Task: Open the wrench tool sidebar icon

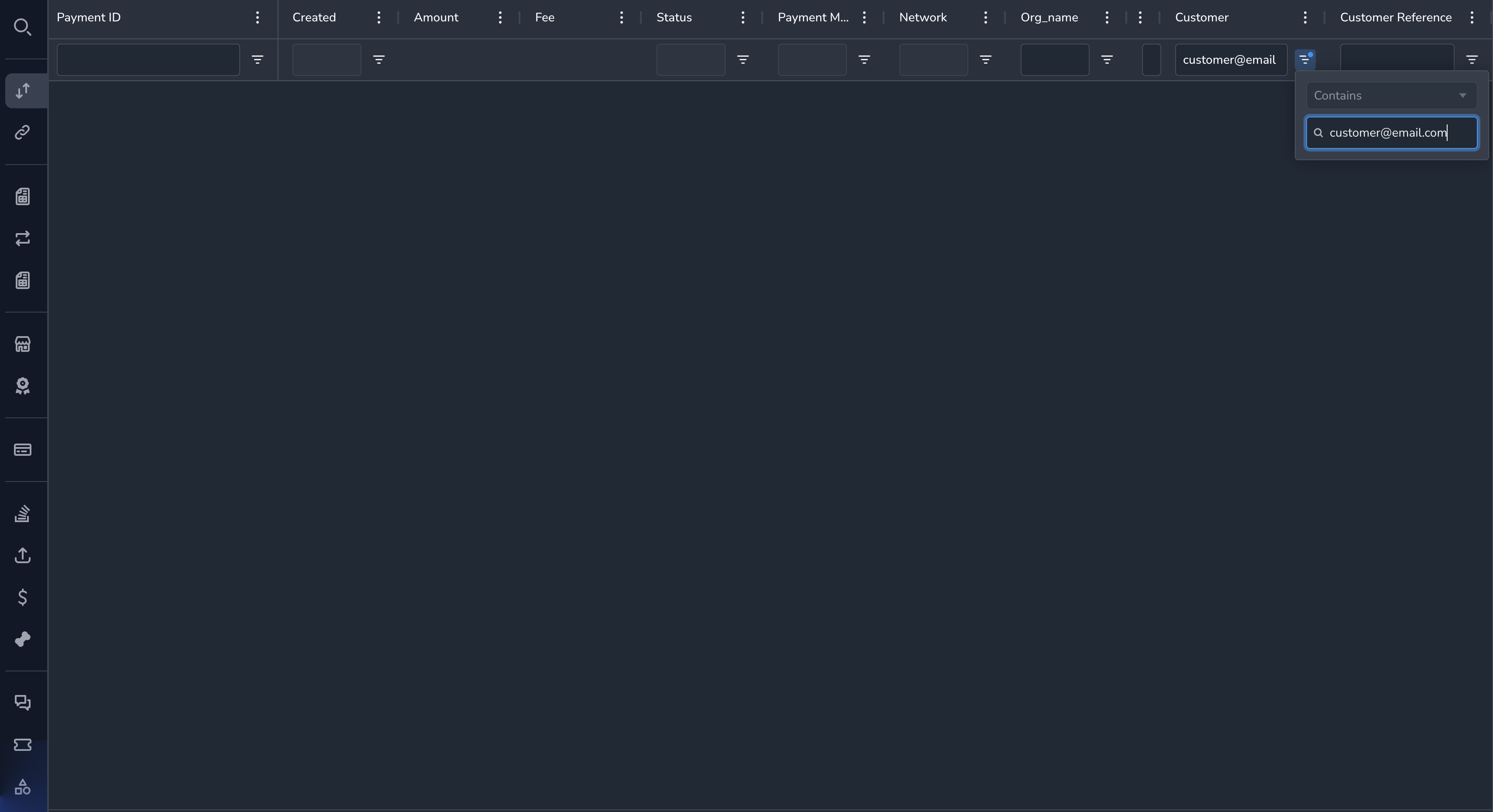Action: (x=23, y=639)
